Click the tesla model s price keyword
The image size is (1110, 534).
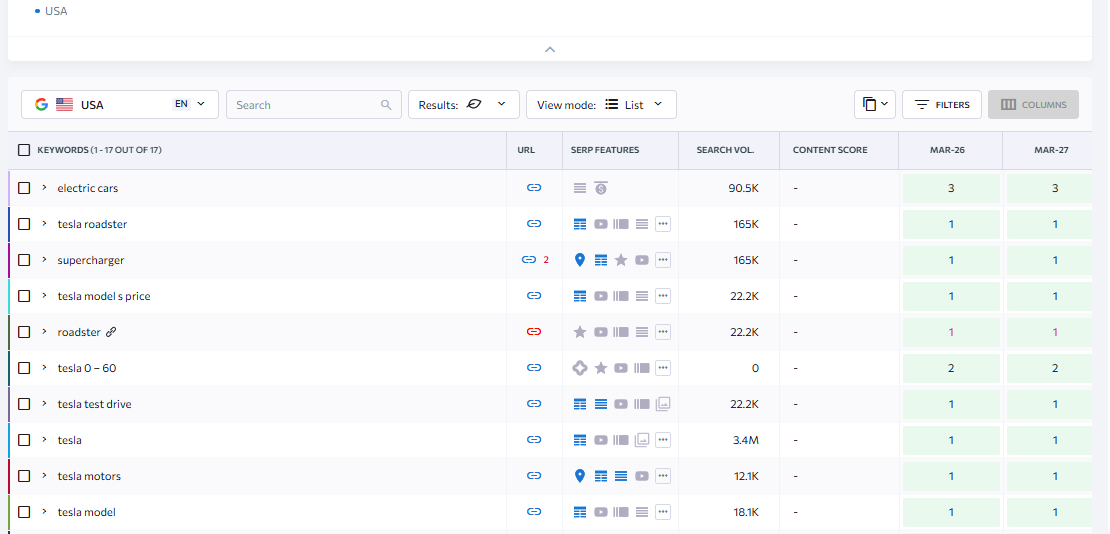click(104, 296)
